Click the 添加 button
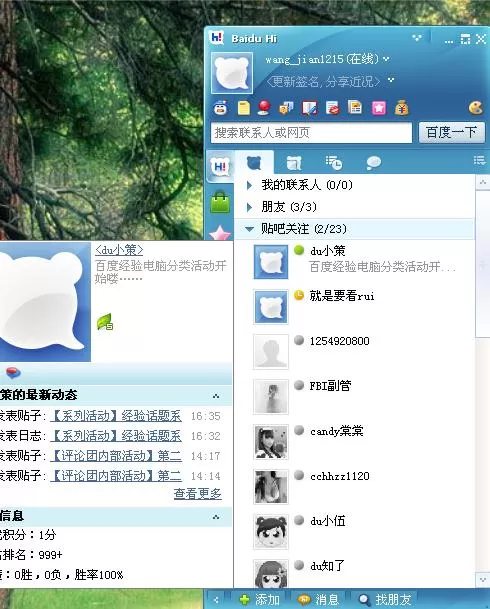The image size is (490, 609). point(259,600)
